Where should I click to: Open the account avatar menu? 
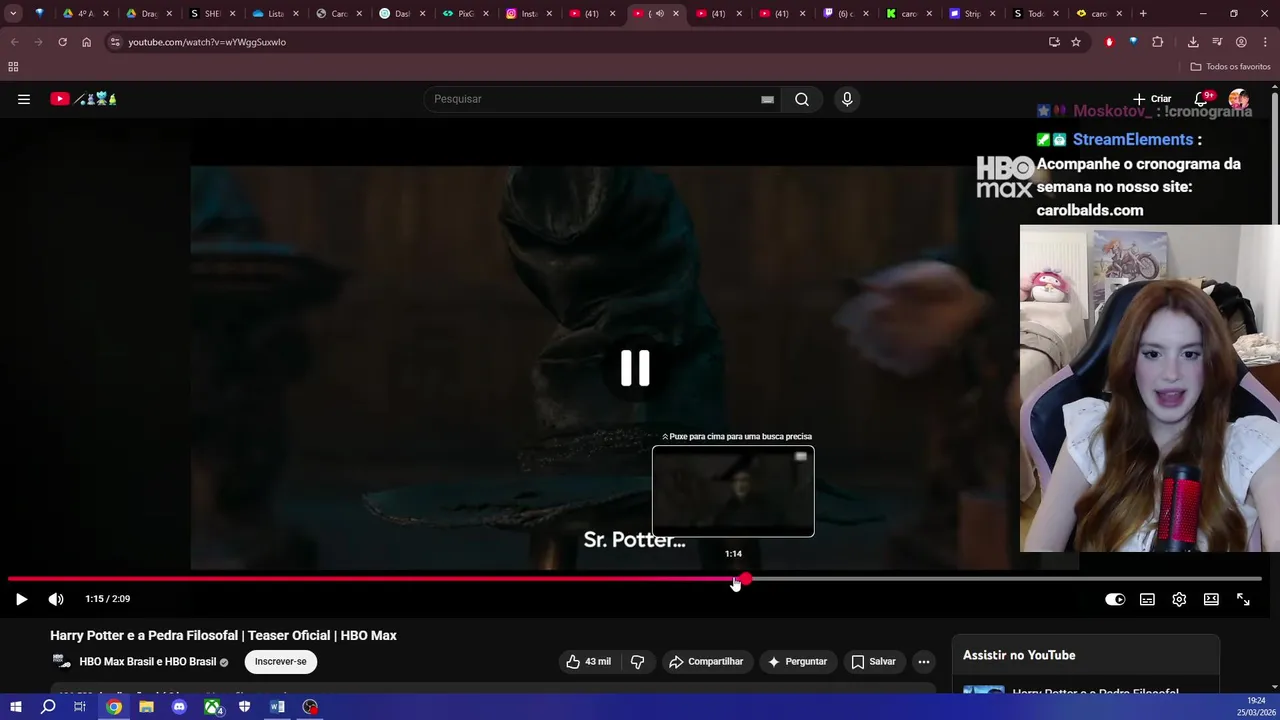[x=1239, y=99]
